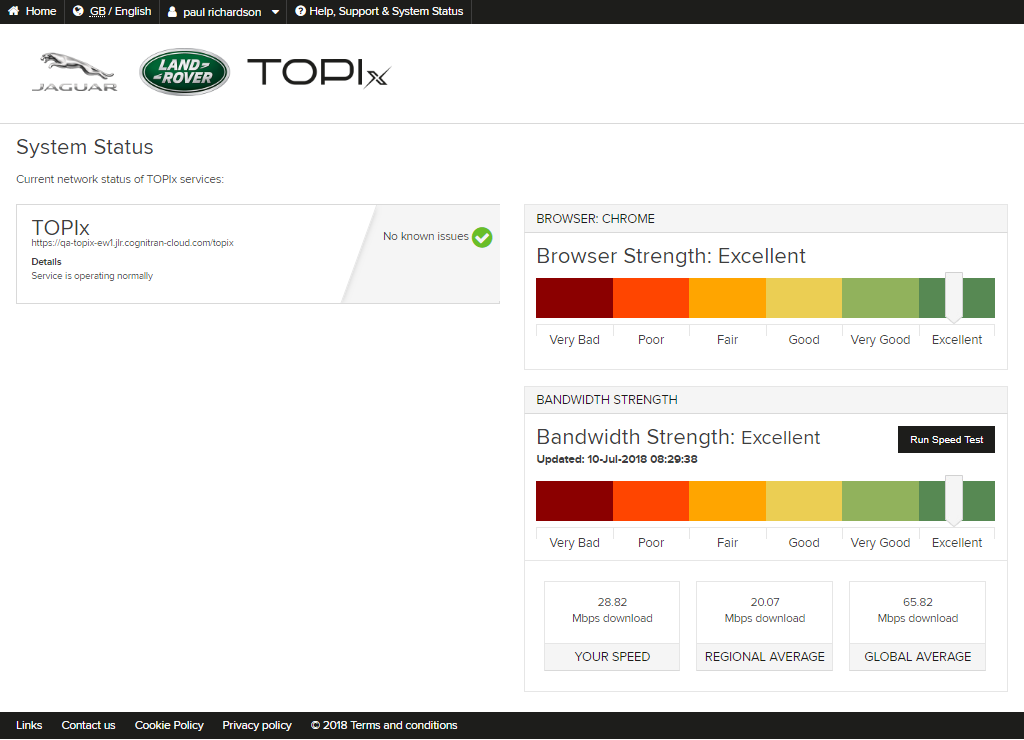Viewport: 1024px width, 740px height.
Task: Expand the paul richardson dropdown arrow
Action: pyautogui.click(x=275, y=12)
